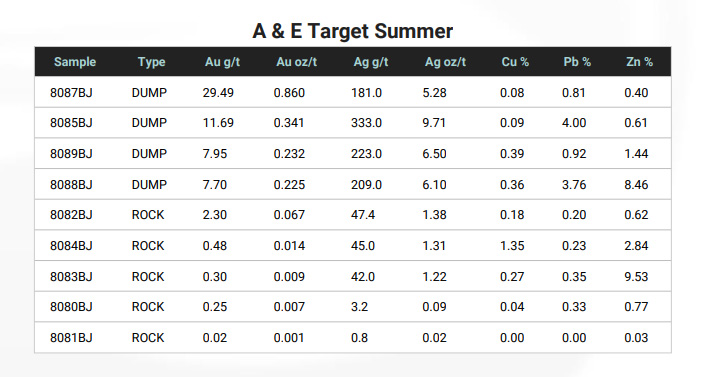Click the 29.49 gold value cell
Image resolution: width=701 pixels, height=377 pixels.
pyautogui.click(x=218, y=93)
